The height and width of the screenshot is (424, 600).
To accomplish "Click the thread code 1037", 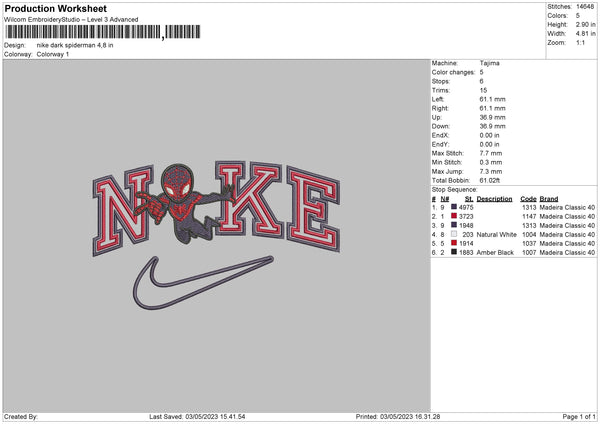I will point(529,243).
